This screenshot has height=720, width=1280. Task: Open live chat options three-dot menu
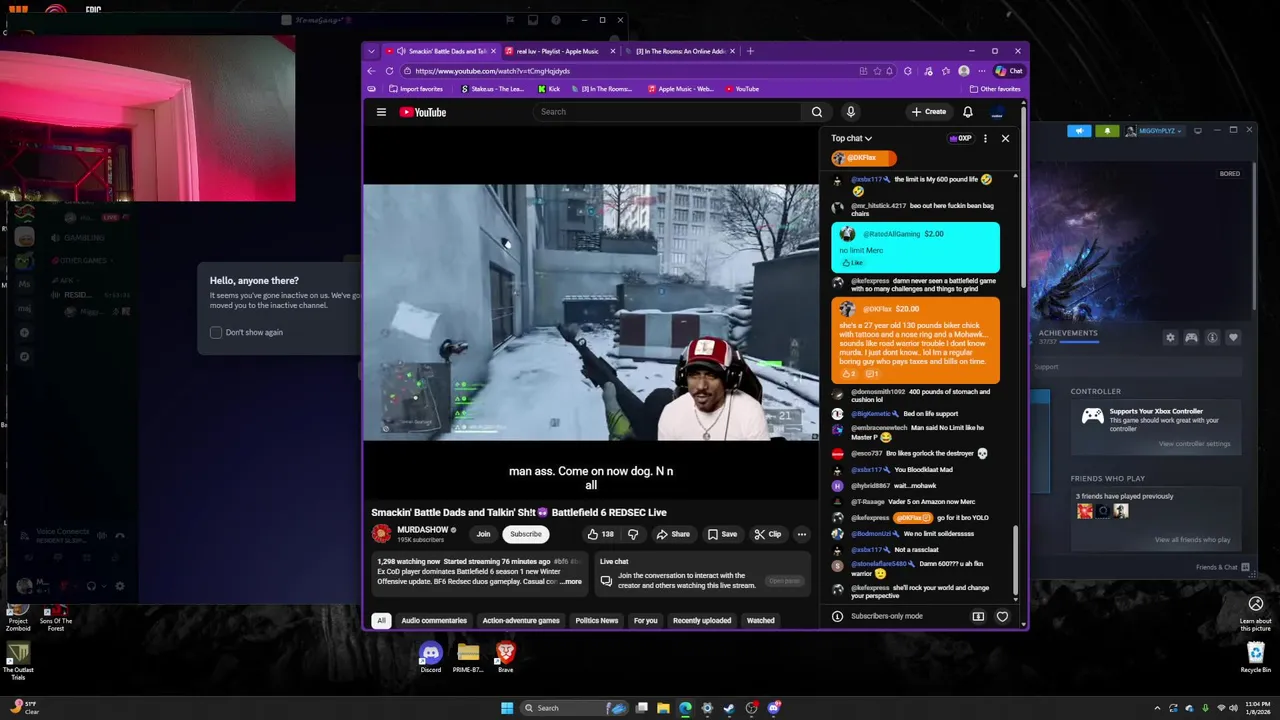[x=985, y=138]
